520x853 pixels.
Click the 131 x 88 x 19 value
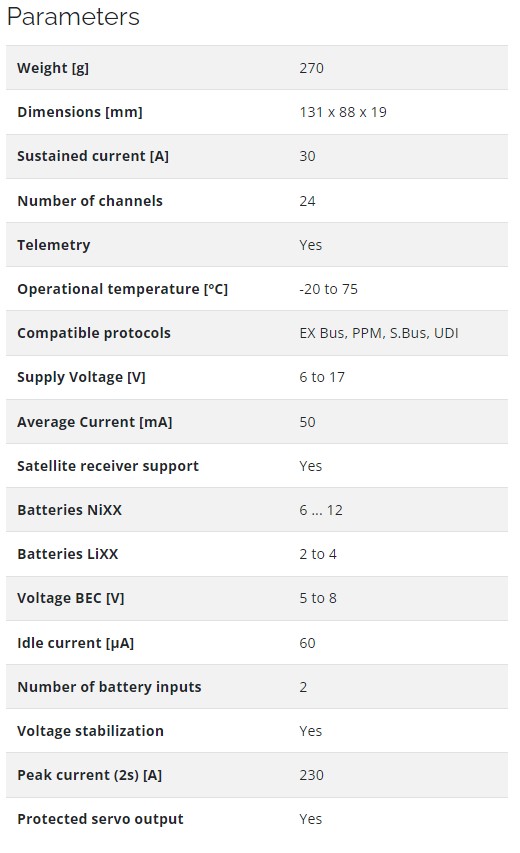(x=343, y=112)
